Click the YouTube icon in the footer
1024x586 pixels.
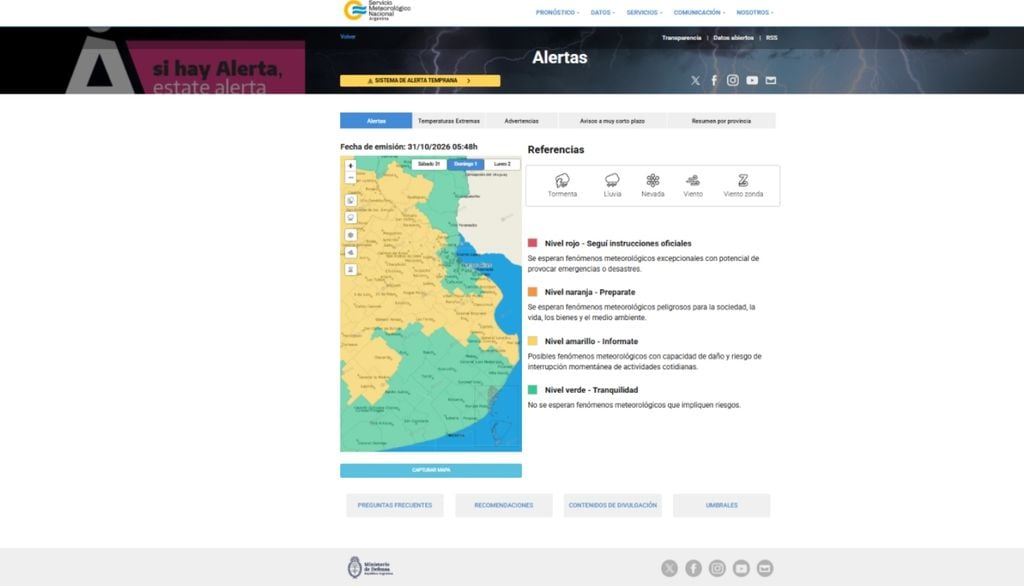[x=741, y=568]
